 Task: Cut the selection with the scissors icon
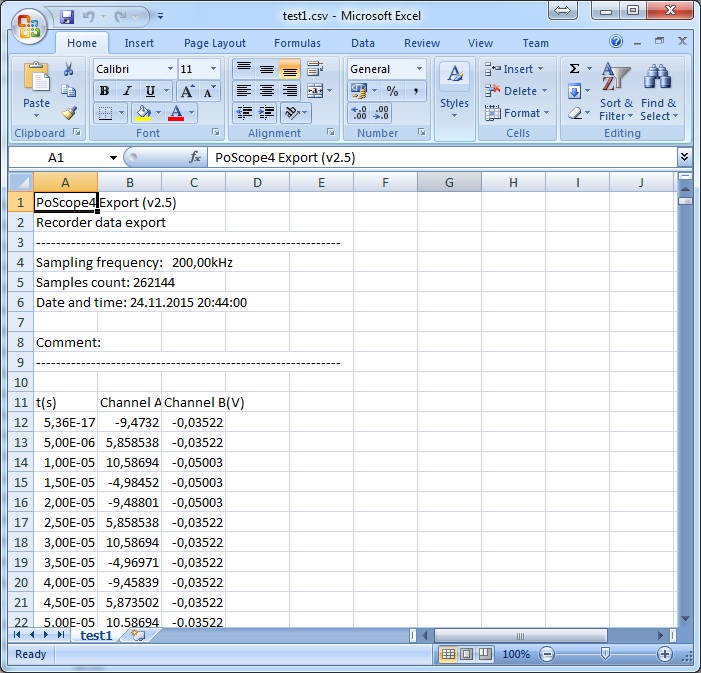pos(68,69)
